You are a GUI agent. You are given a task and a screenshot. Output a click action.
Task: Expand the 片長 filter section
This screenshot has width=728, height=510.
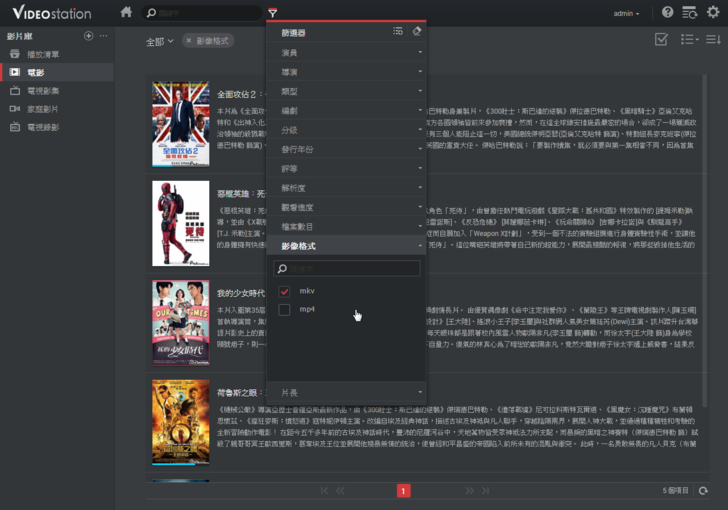346,392
